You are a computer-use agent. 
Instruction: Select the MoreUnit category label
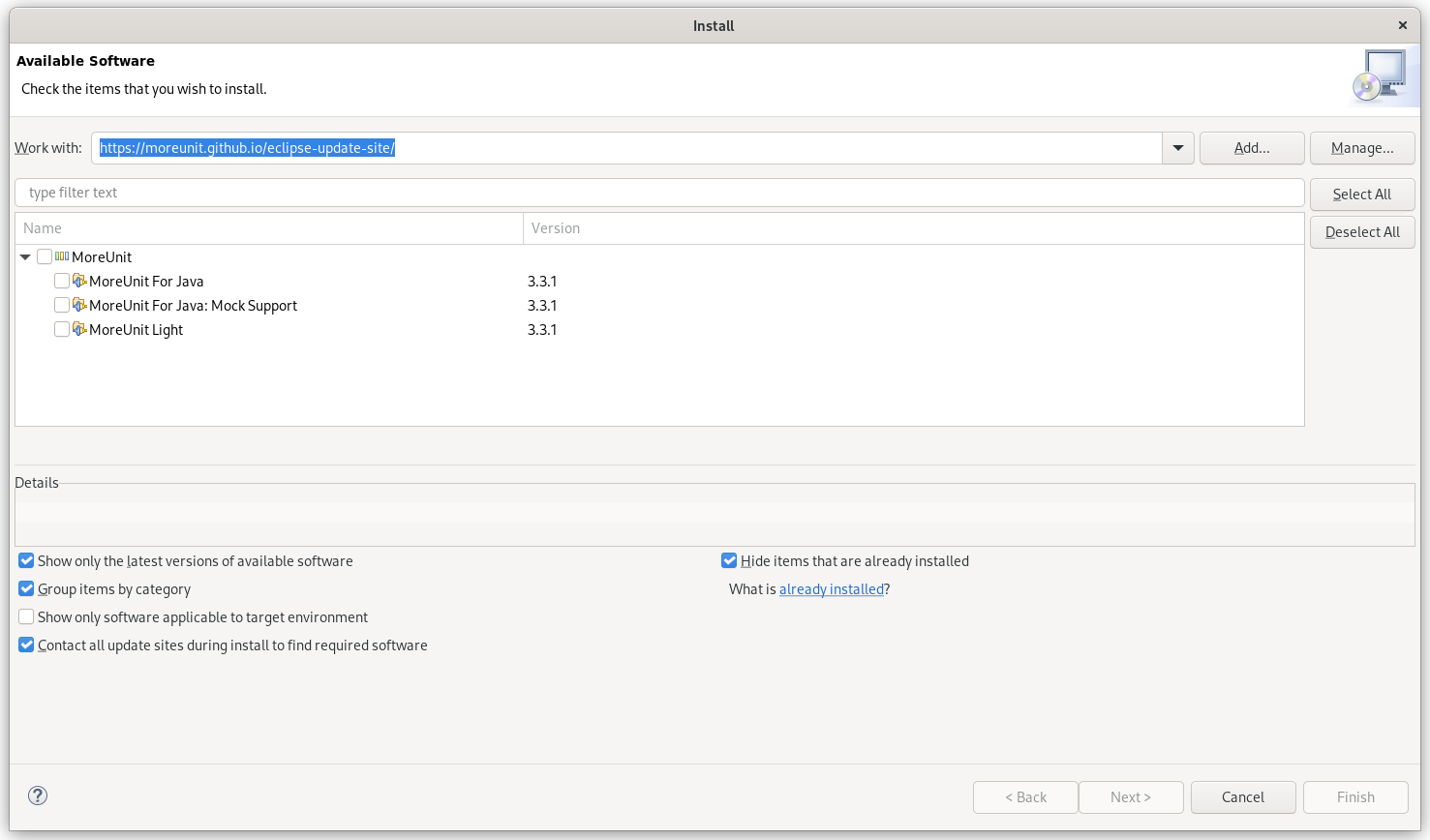[x=102, y=256]
